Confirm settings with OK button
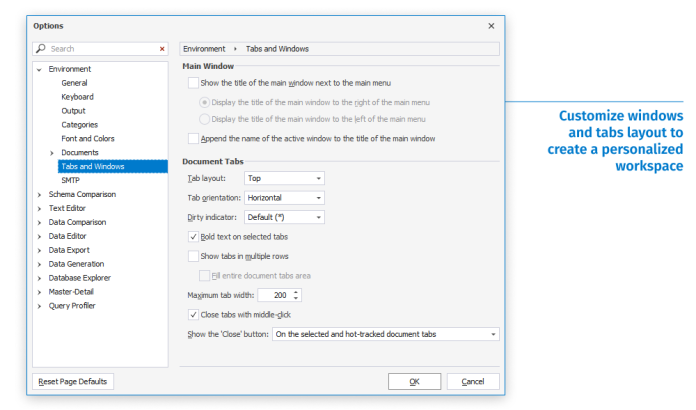The image size is (696, 410). [415, 382]
